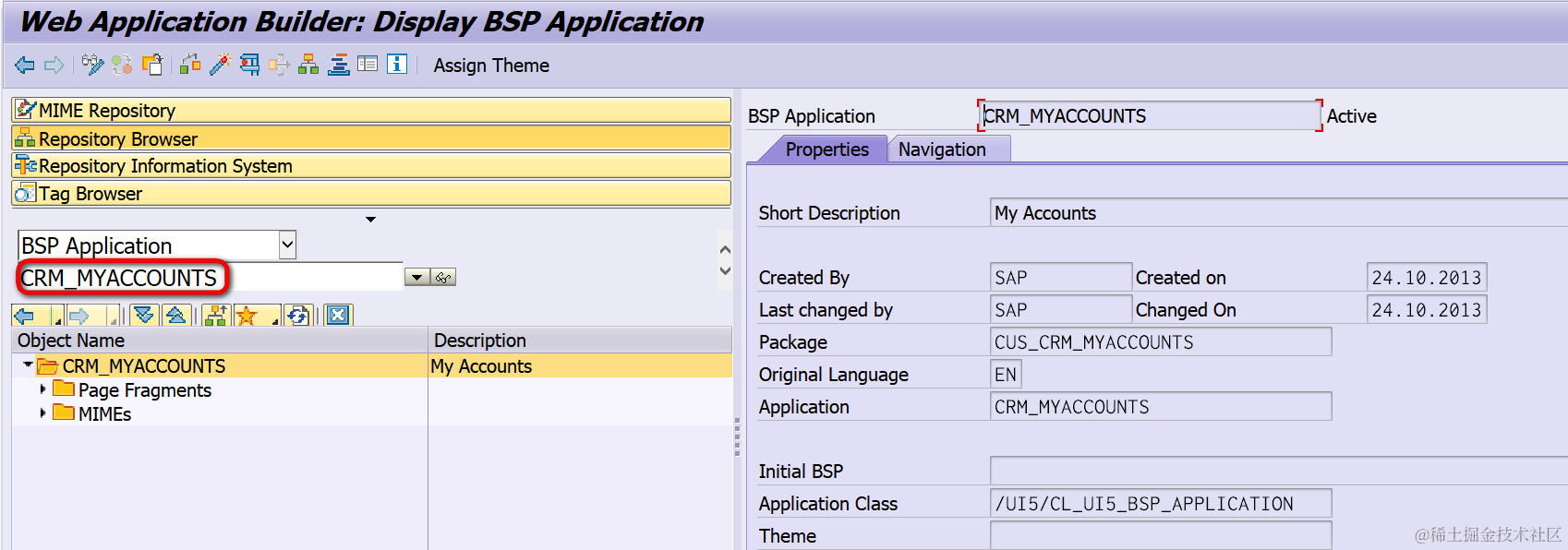
Task: Collapse the CRM_MYACCOUNTS tree node
Action: (x=28, y=365)
